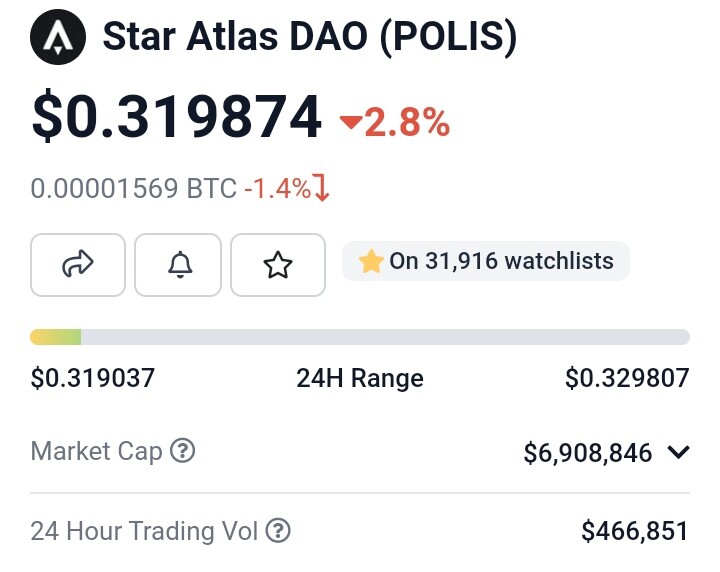Click the 24H high price $0.329807
720x572 pixels.
(627, 378)
